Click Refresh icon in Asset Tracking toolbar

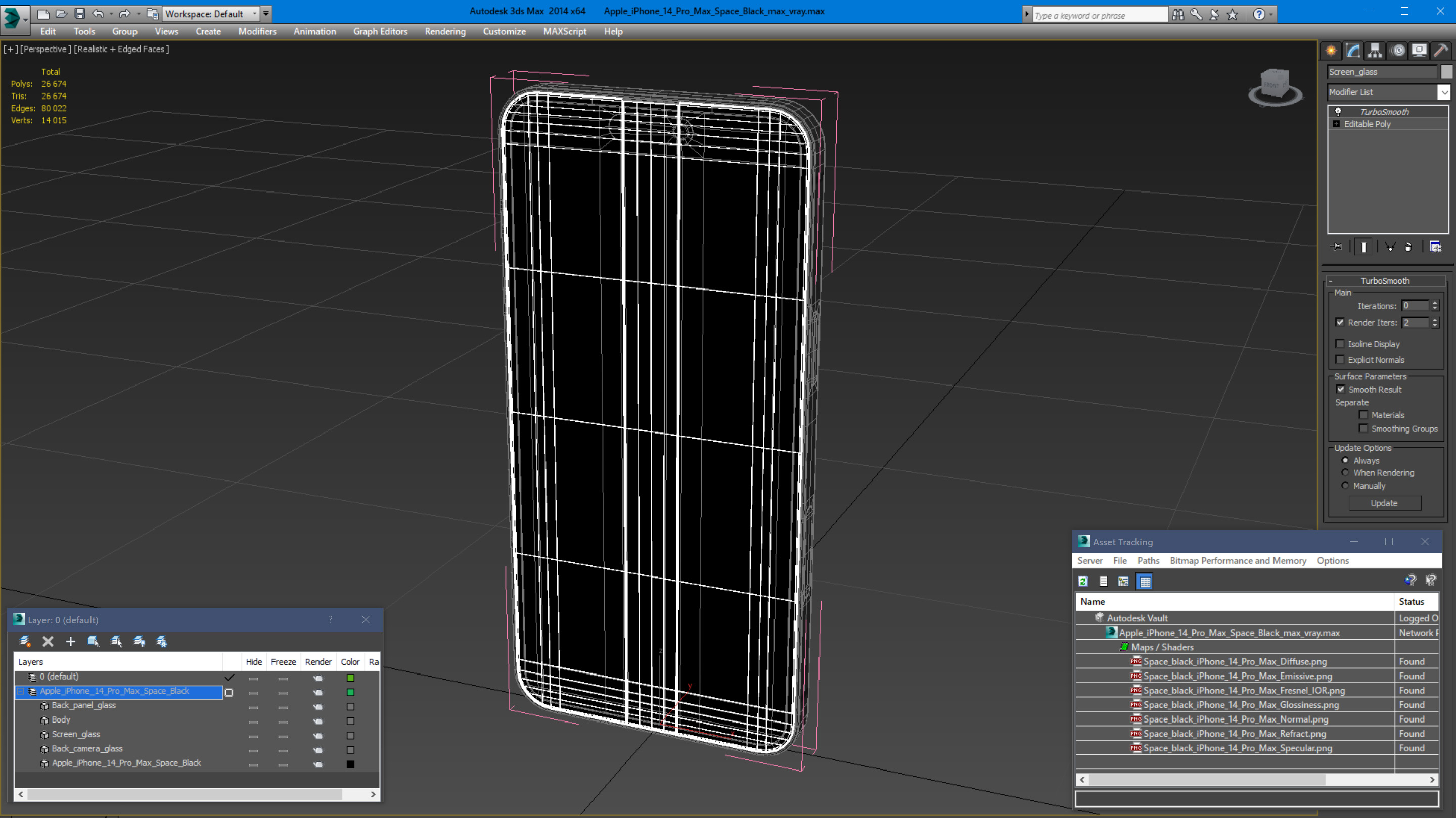coord(1083,582)
